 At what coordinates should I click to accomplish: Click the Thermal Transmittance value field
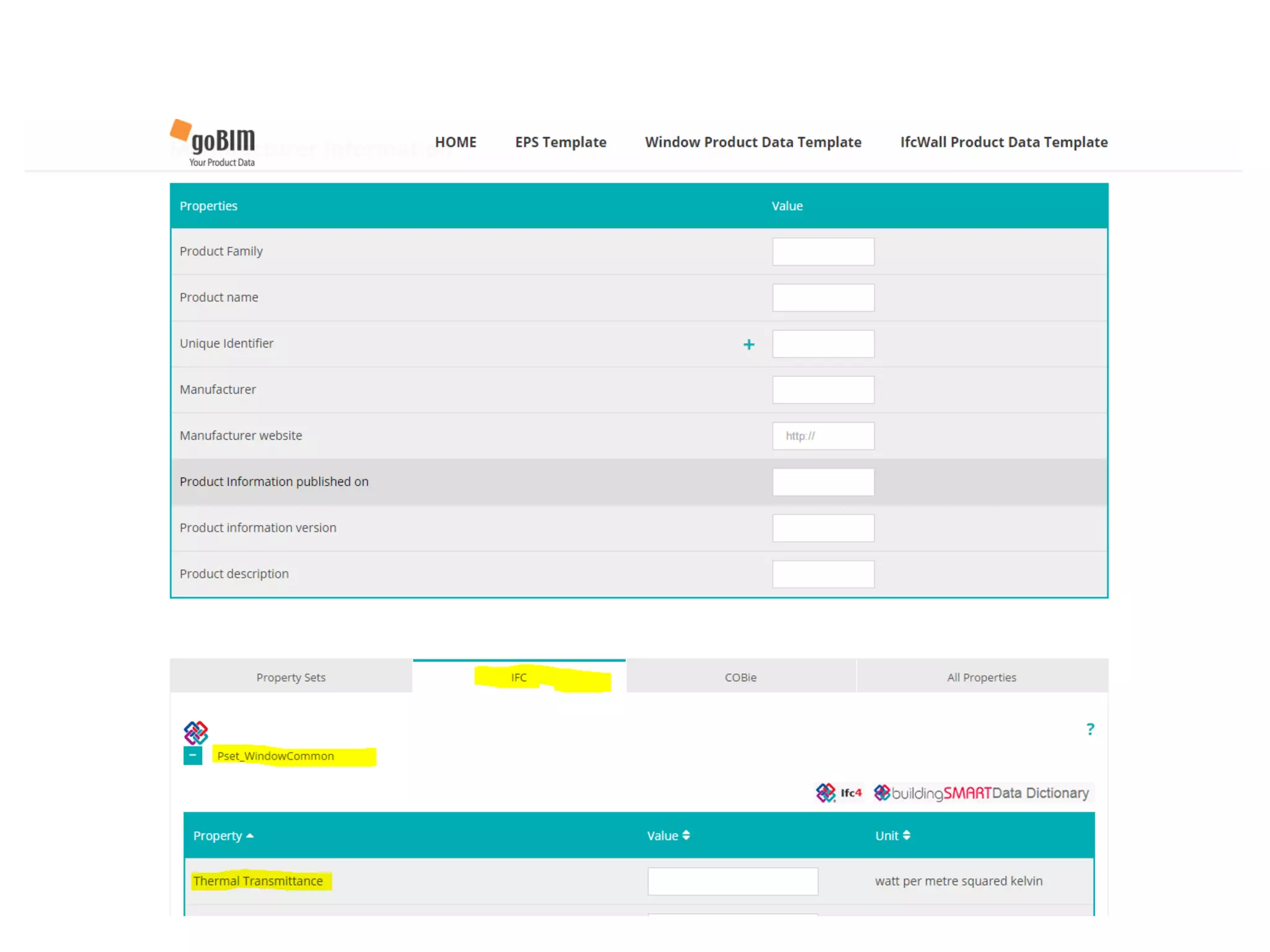732,881
